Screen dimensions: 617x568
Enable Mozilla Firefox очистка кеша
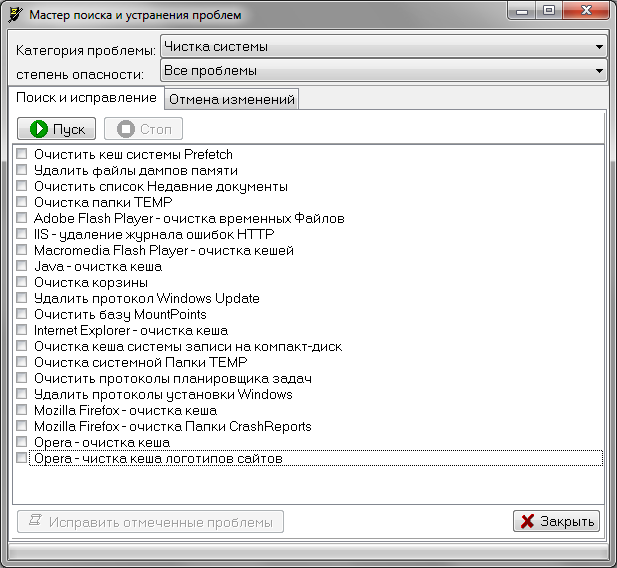(22, 410)
